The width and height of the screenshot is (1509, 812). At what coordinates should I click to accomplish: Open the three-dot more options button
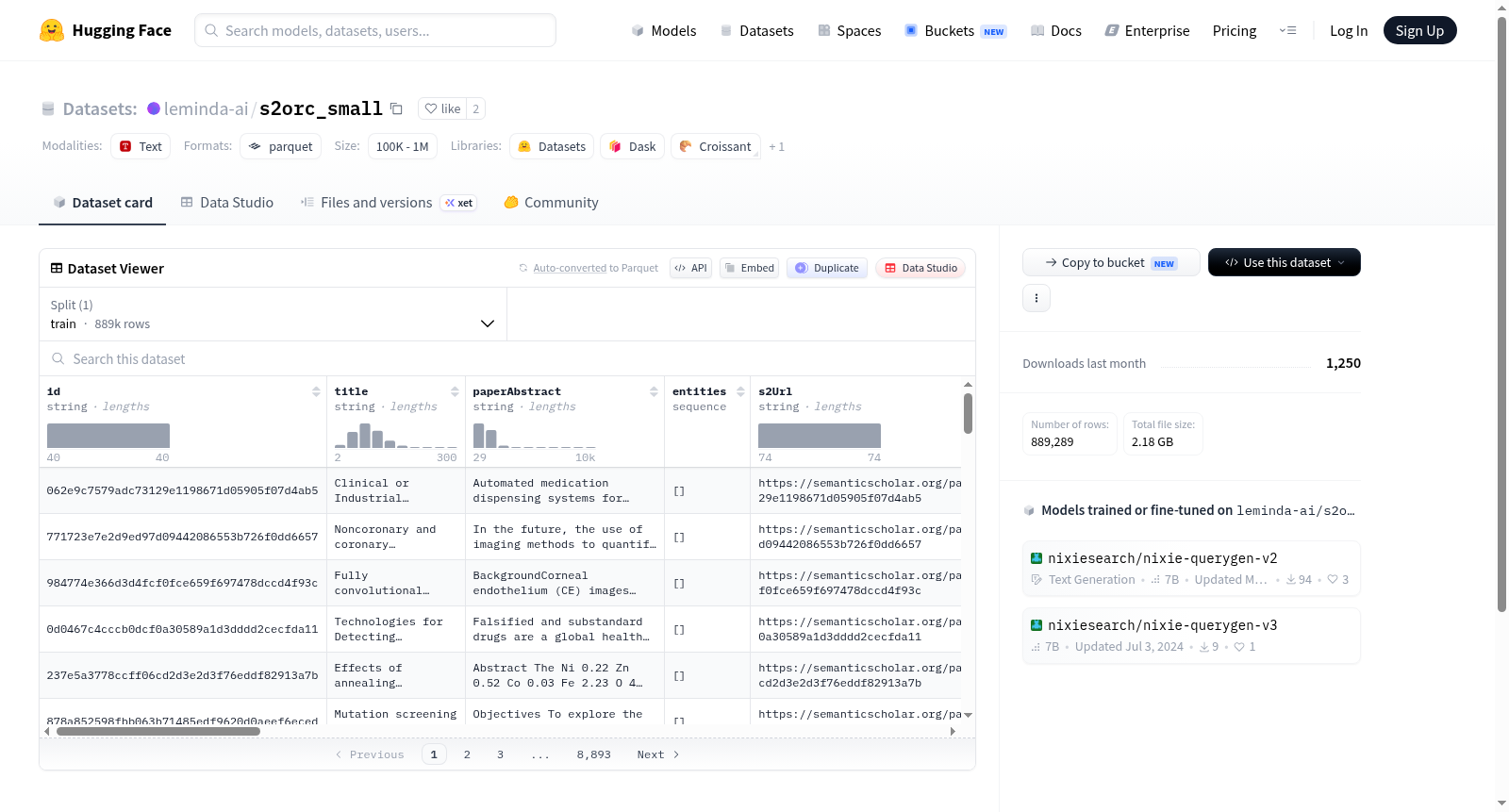tap(1036, 298)
